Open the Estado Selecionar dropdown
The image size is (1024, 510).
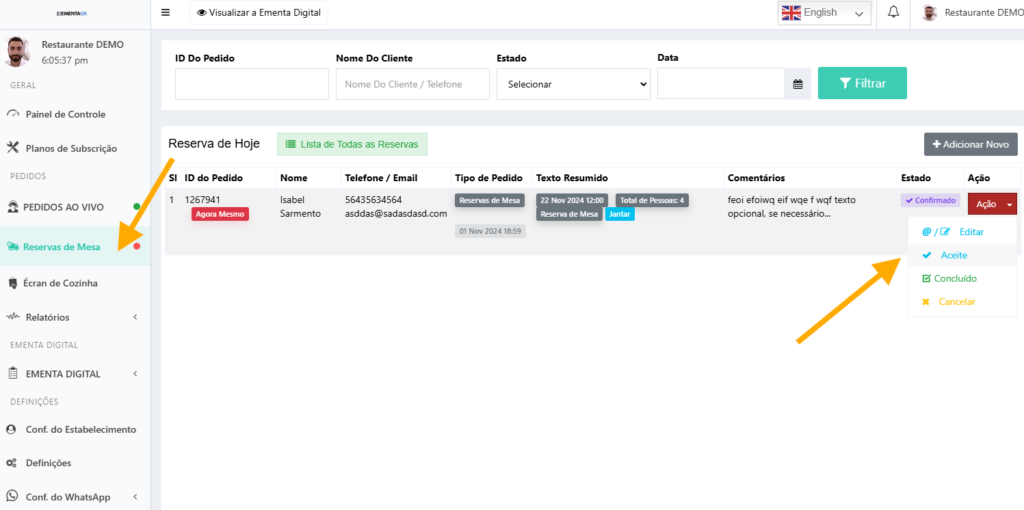pyautogui.click(x=573, y=84)
